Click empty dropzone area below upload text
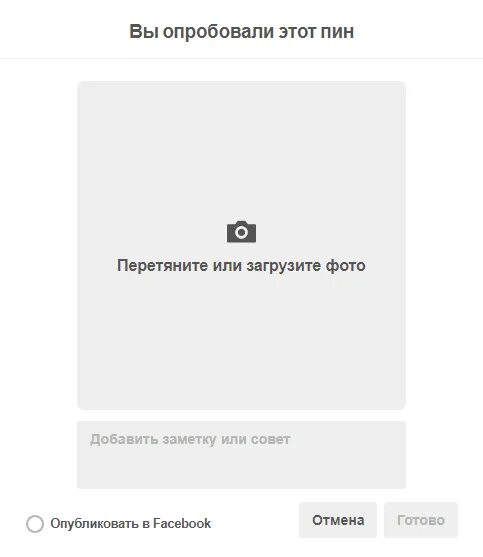The image size is (483, 557). click(x=242, y=341)
